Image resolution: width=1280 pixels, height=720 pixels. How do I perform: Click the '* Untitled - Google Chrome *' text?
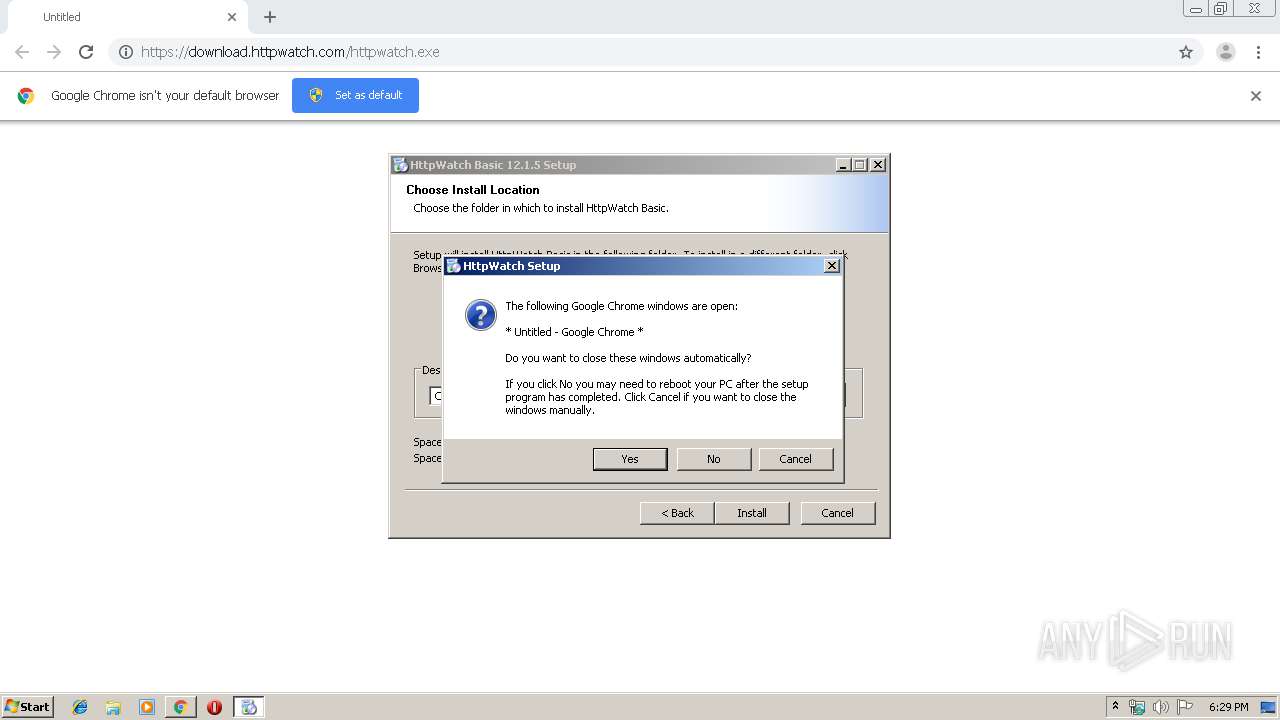[x=574, y=332]
